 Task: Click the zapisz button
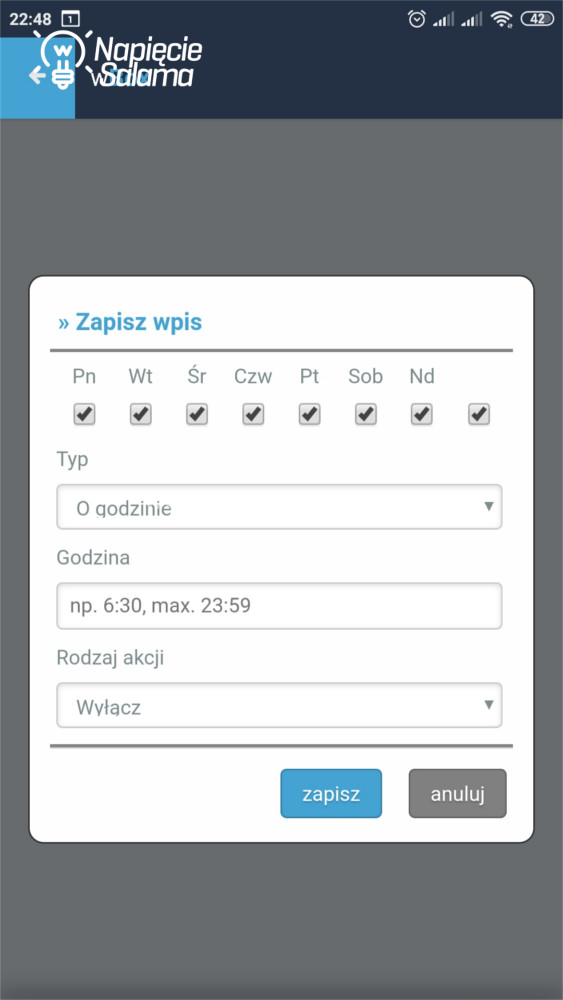tap(331, 793)
